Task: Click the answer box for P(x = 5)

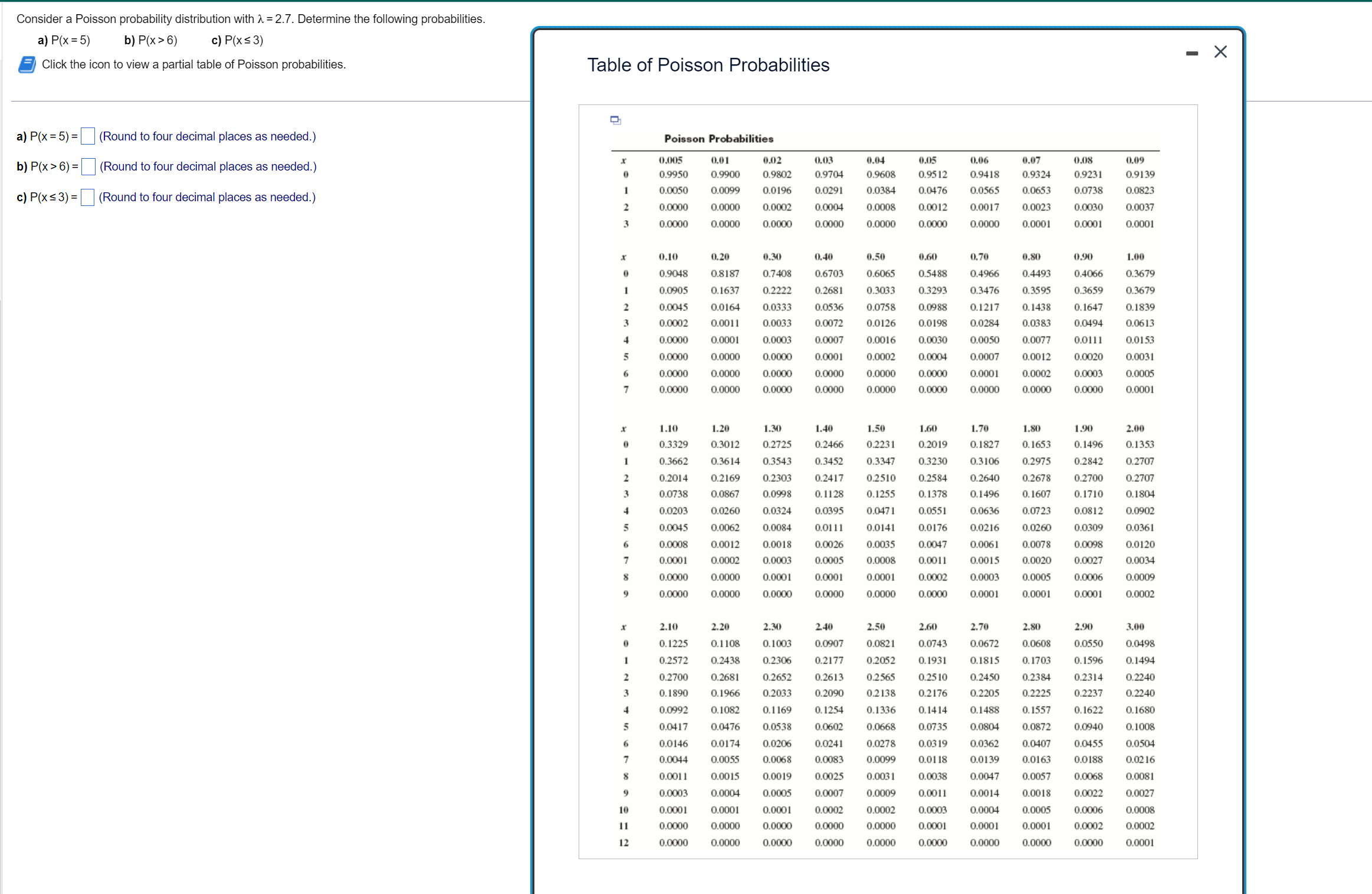Action: click(x=88, y=136)
